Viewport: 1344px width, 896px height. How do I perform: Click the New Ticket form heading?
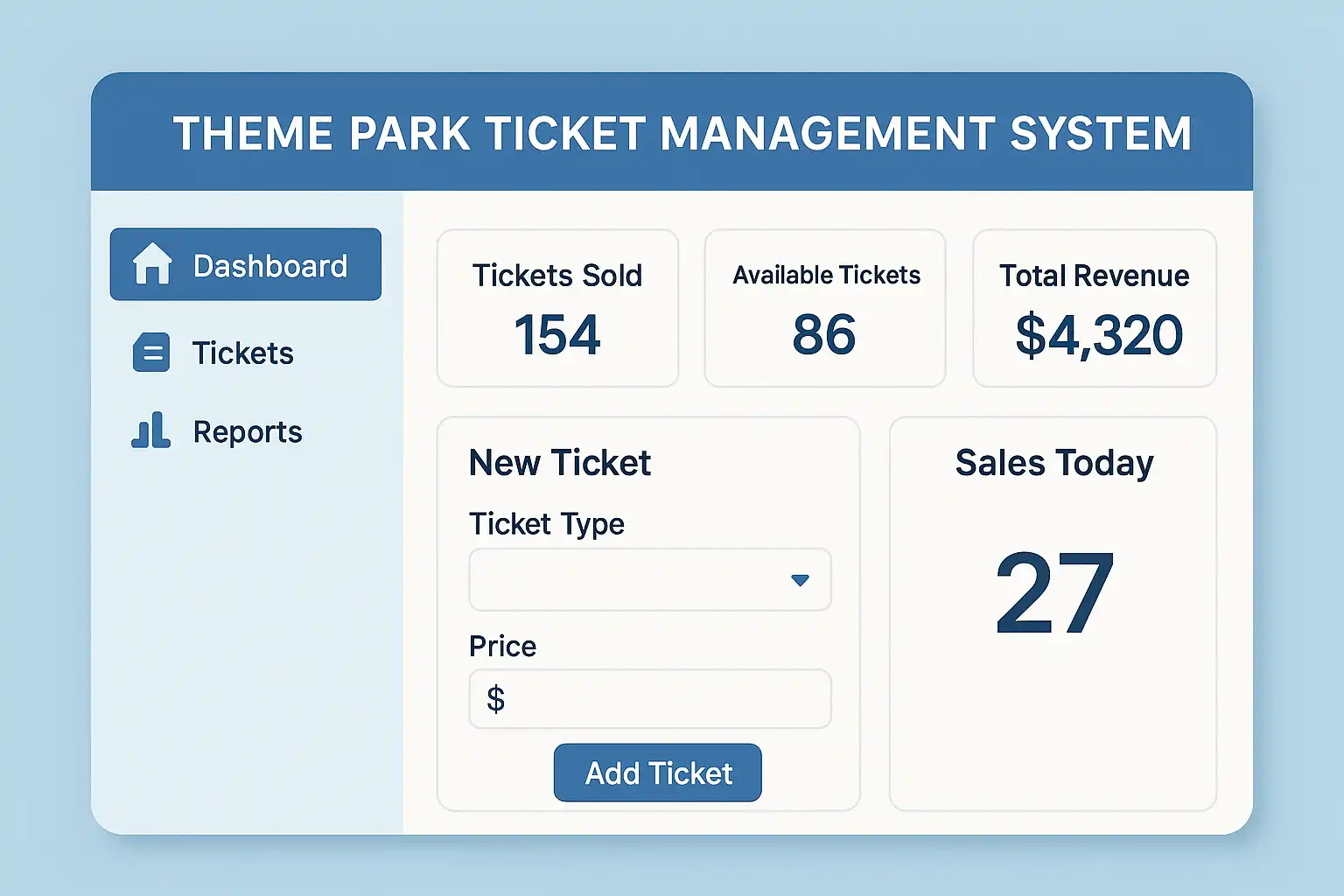click(560, 463)
